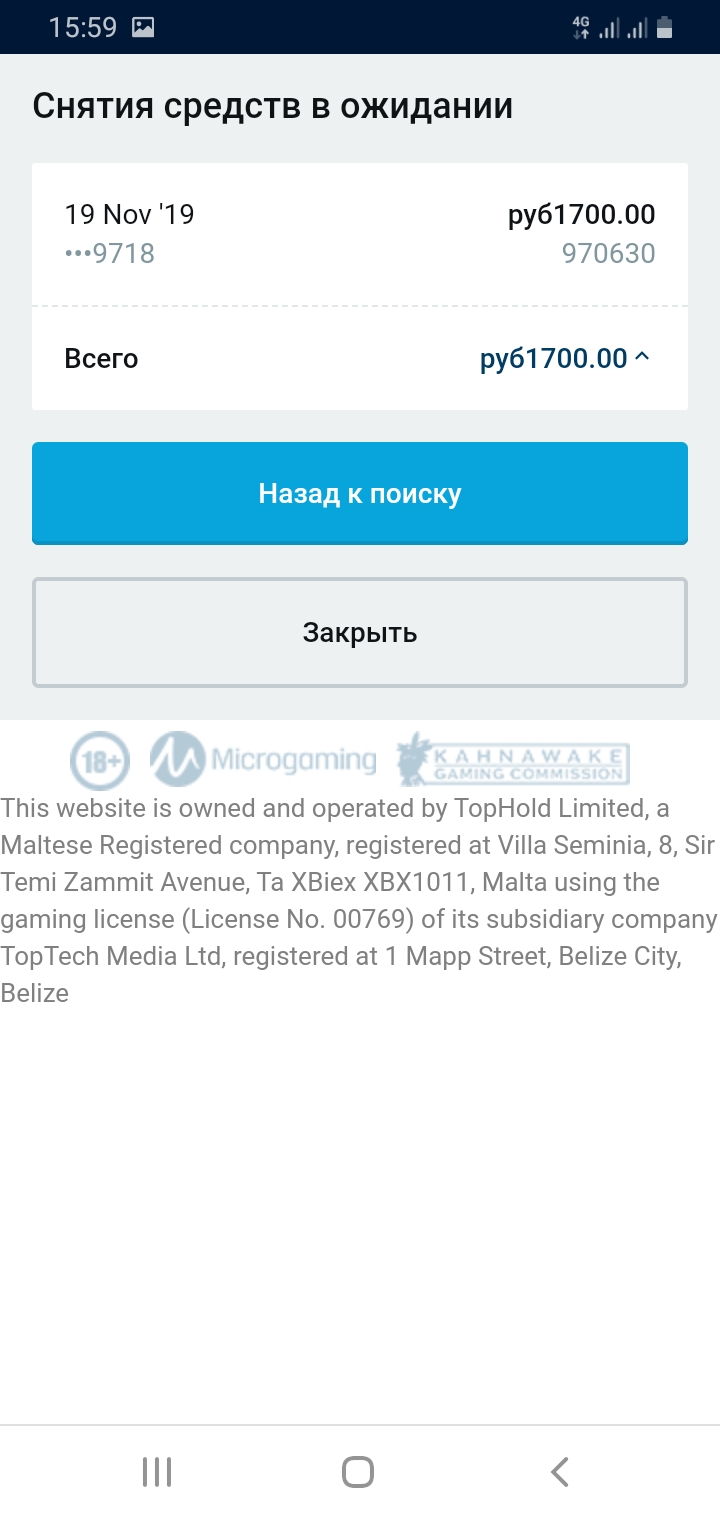720x1520 pixels.
Task: Tap the Назад к поиску button
Action: [360, 493]
